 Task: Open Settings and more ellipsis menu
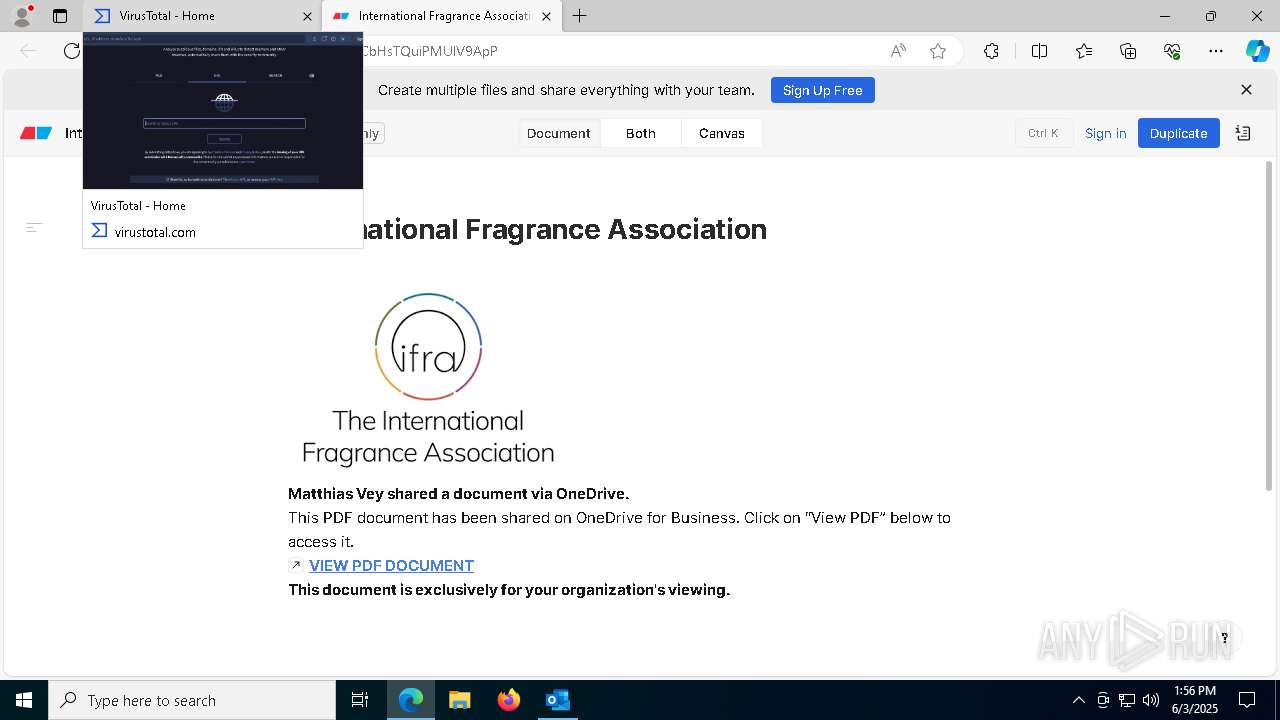pyautogui.click(x=1216, y=51)
